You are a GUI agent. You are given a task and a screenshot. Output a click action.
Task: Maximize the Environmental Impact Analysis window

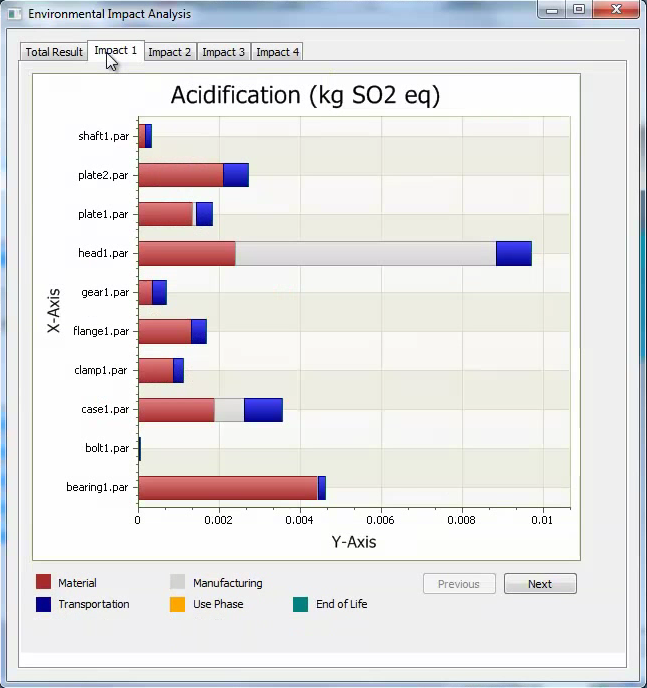pos(578,10)
